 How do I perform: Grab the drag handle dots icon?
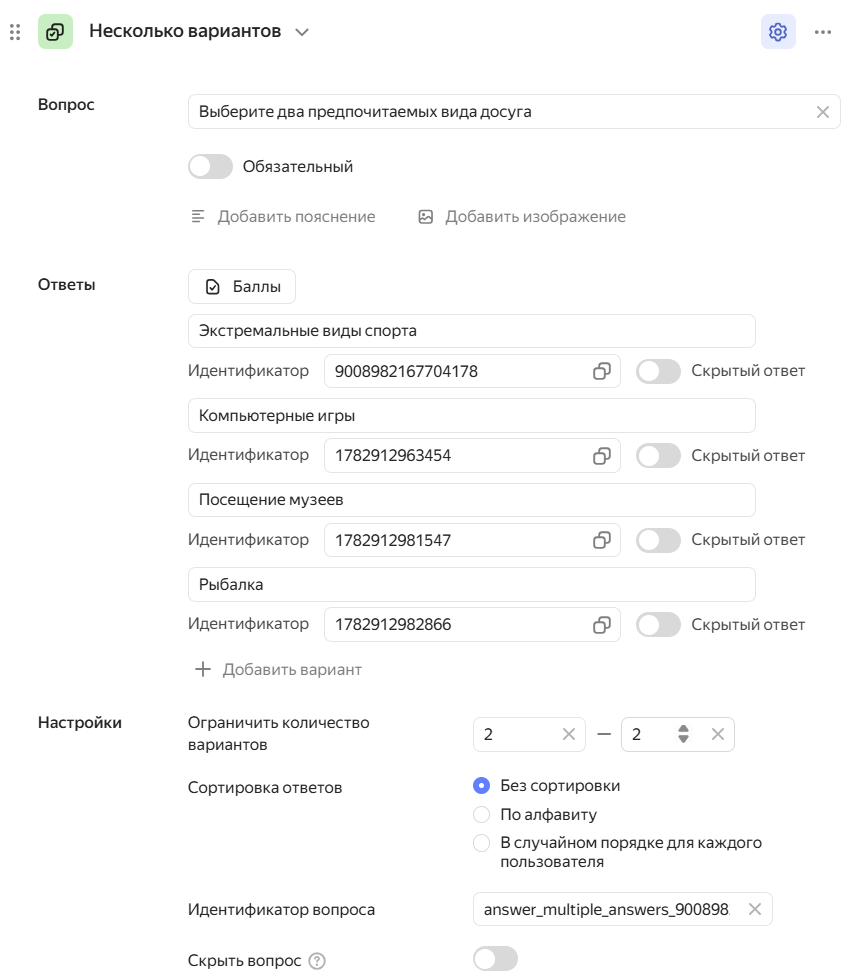(x=15, y=32)
